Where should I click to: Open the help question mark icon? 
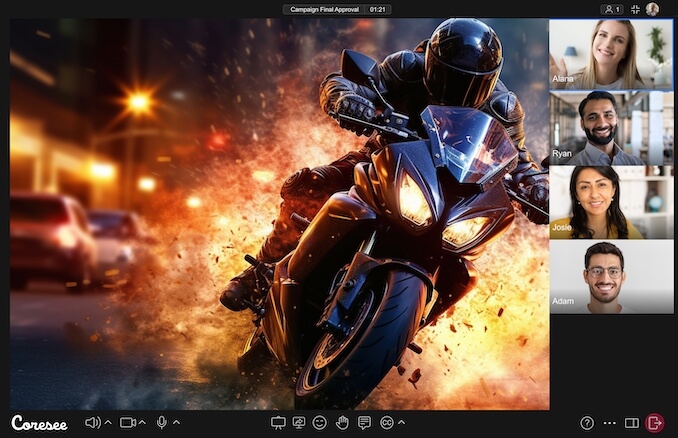coord(587,423)
